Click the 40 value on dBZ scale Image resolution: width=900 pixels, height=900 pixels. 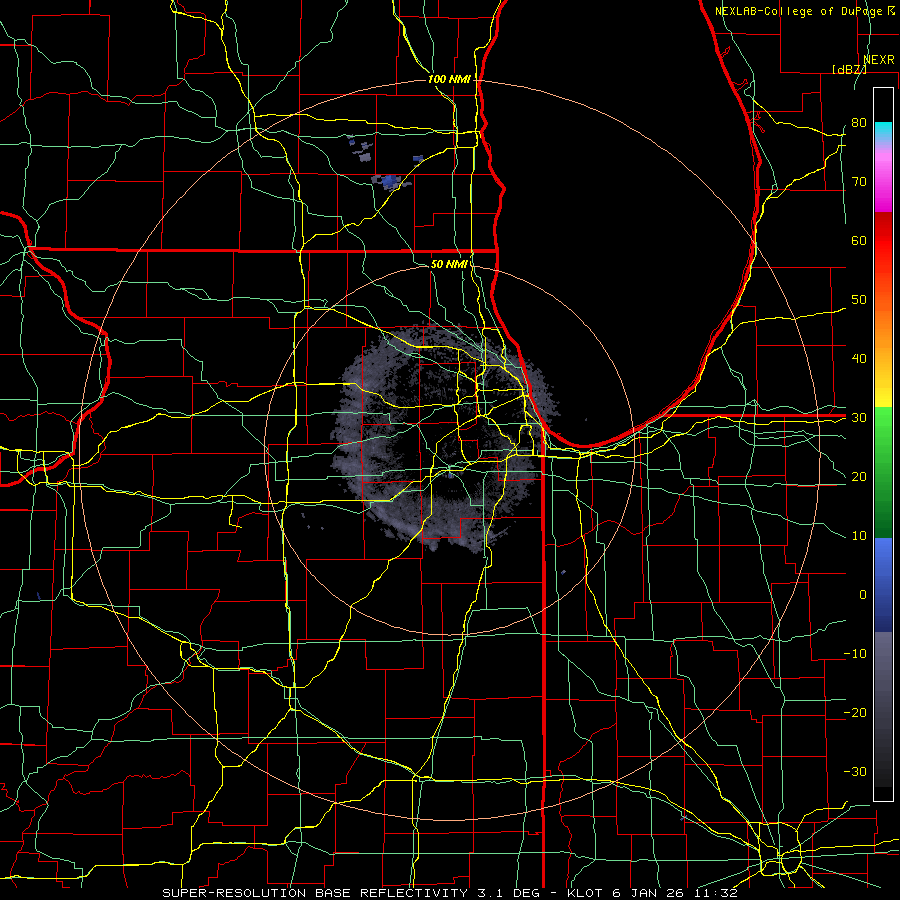[859, 359]
